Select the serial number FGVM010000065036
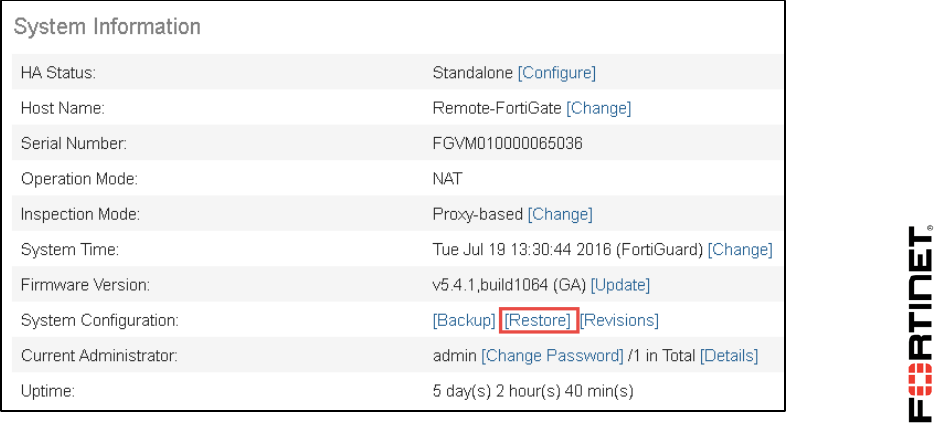 (x=507, y=144)
